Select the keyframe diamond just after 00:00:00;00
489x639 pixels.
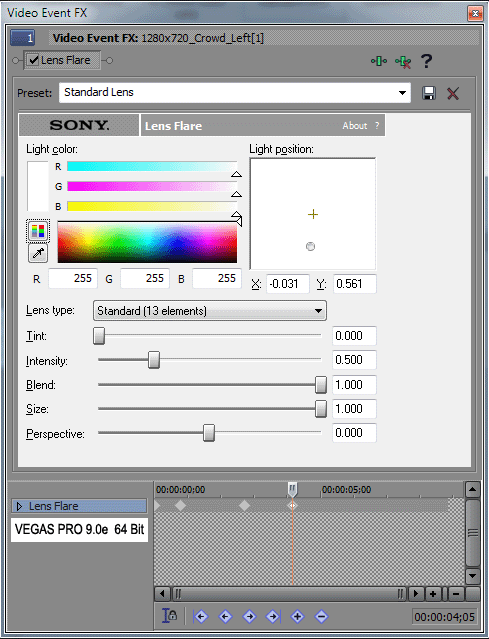[x=180, y=506]
